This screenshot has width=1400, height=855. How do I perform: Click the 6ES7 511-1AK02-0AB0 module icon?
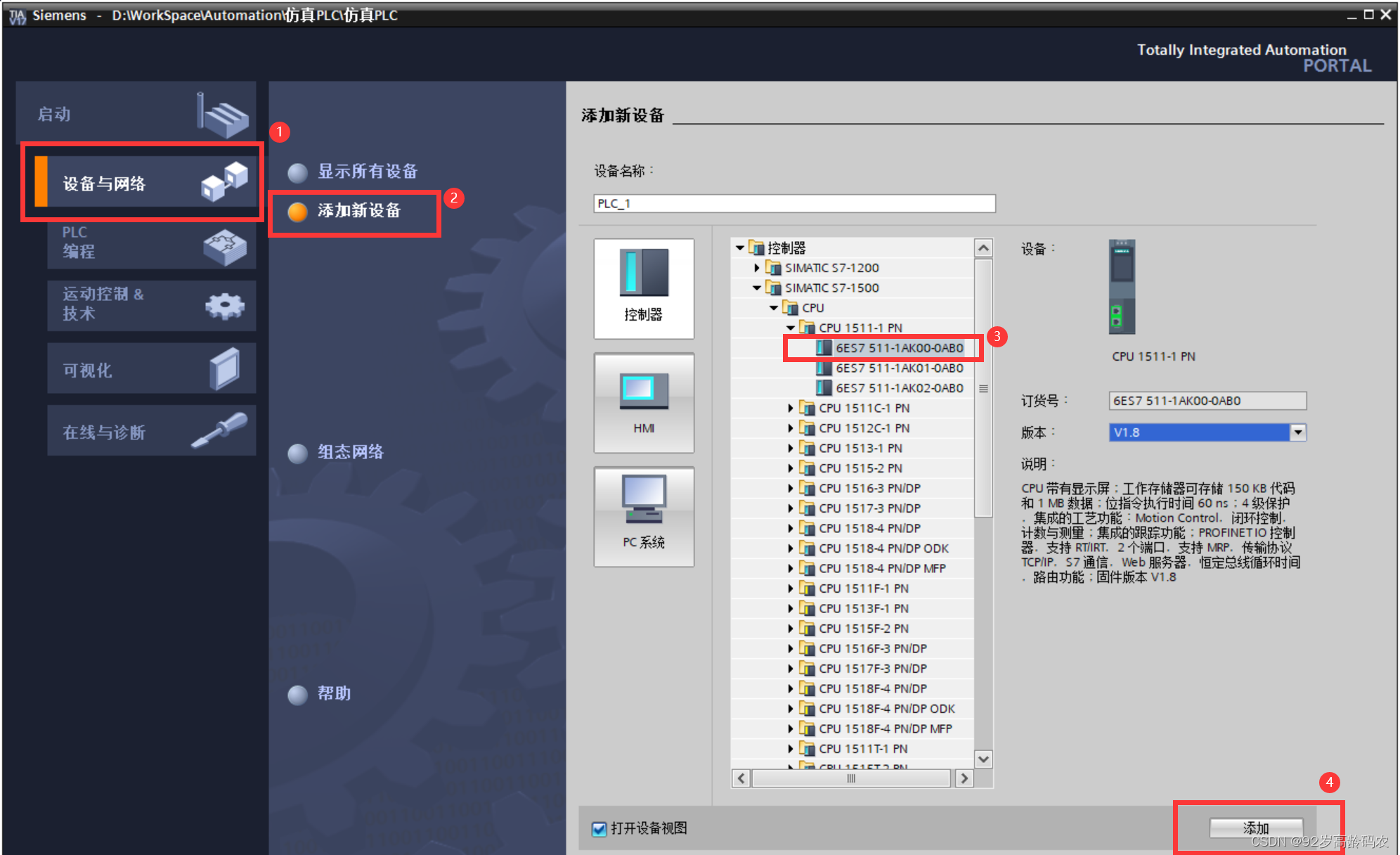tap(824, 388)
